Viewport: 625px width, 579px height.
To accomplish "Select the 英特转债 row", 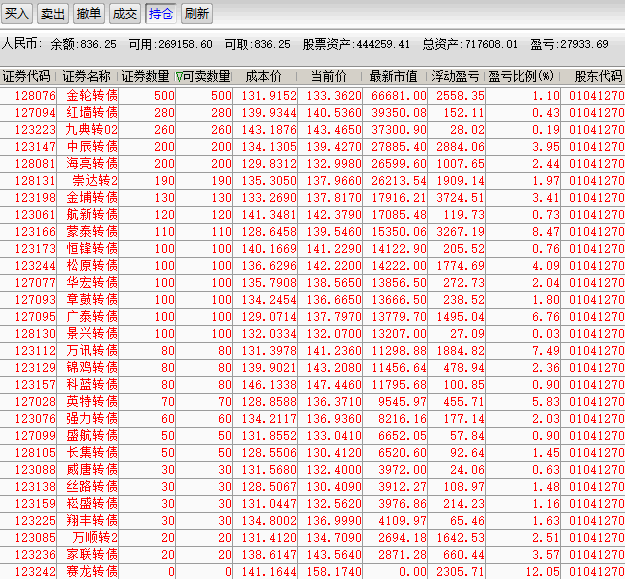I will pos(312,402).
